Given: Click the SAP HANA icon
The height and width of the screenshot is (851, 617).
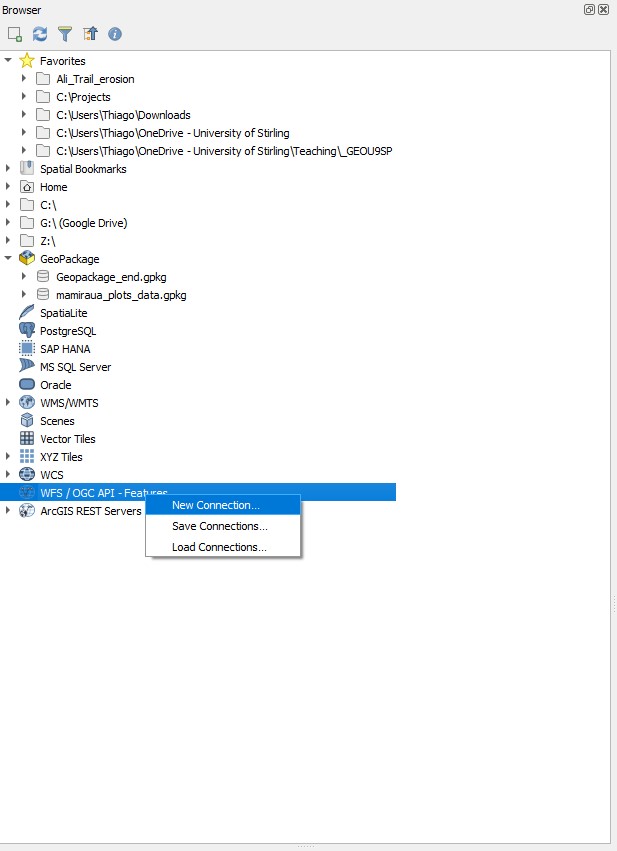Looking at the screenshot, I should pos(27,348).
